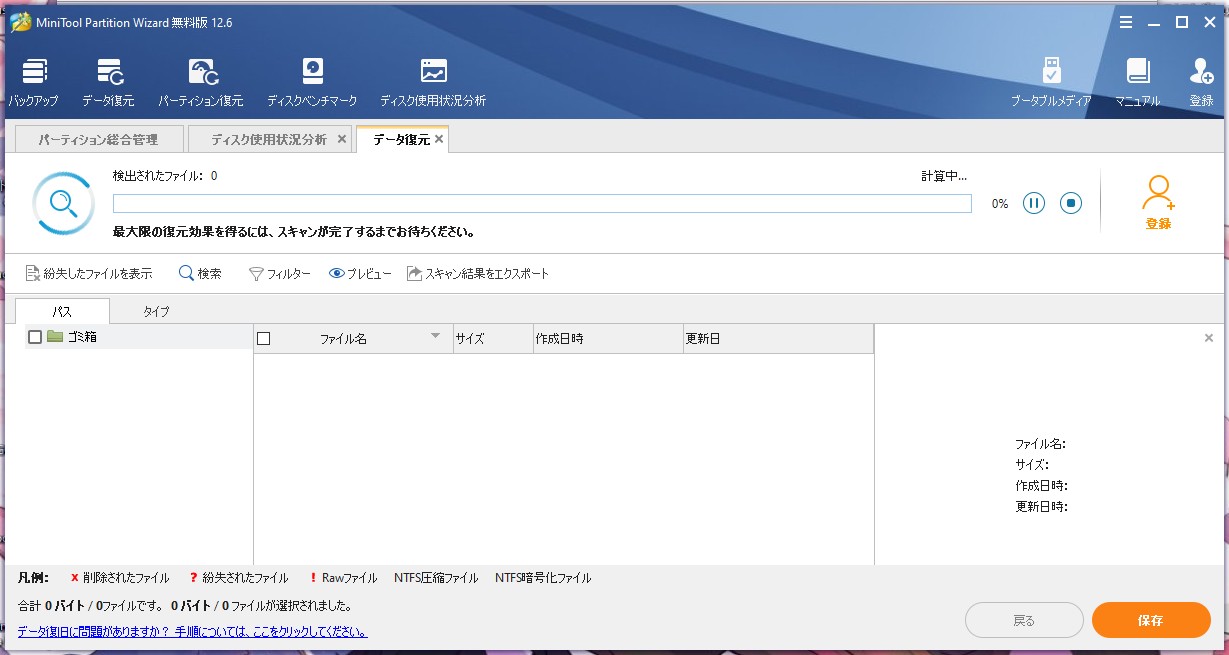
Task: Stop the running scan
Action: (x=1071, y=203)
